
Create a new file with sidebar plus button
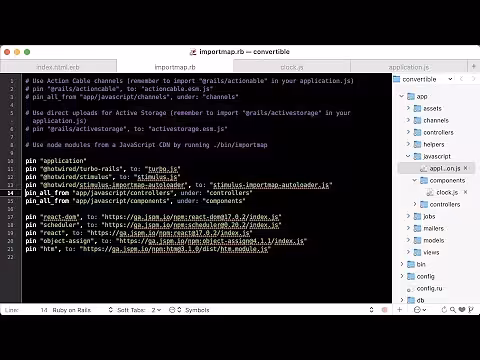click(x=399, y=310)
